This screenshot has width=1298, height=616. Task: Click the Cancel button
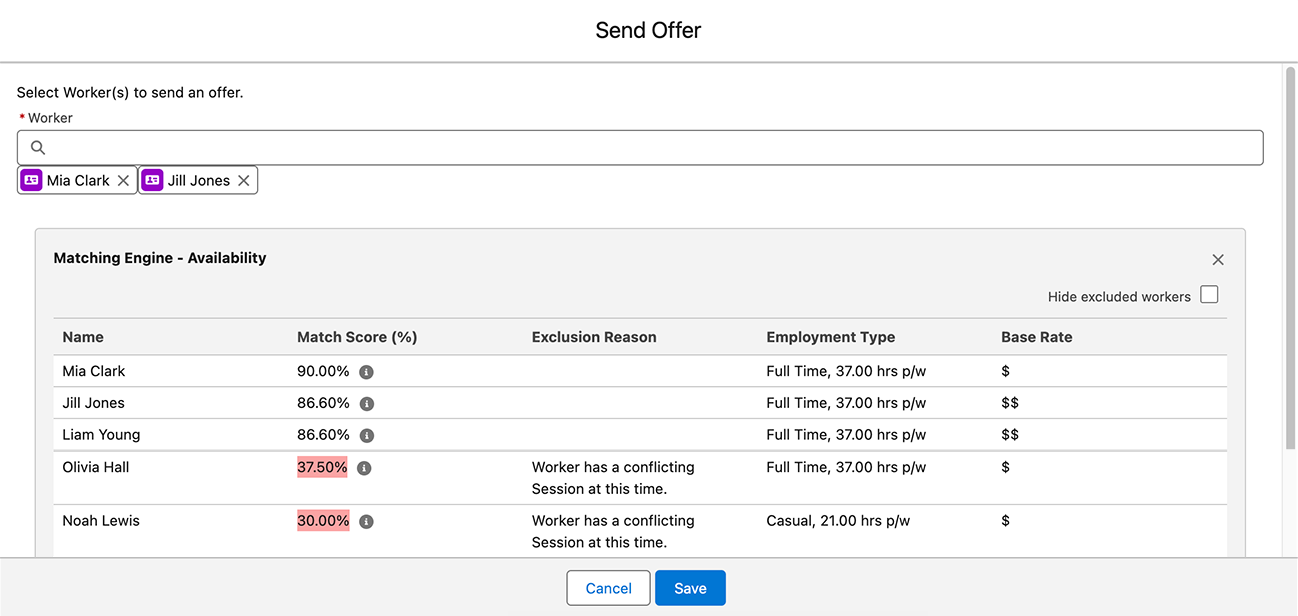tap(608, 588)
